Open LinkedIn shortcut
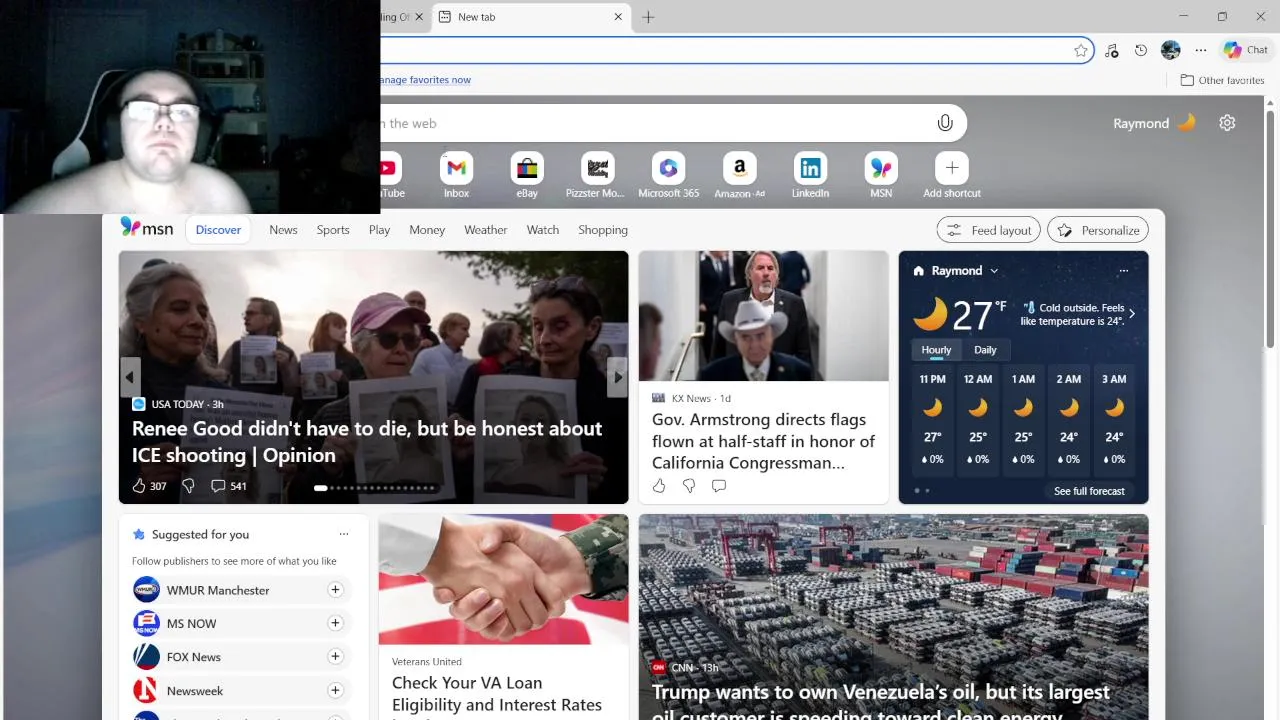This screenshot has width=1280, height=720. pyautogui.click(x=810, y=175)
